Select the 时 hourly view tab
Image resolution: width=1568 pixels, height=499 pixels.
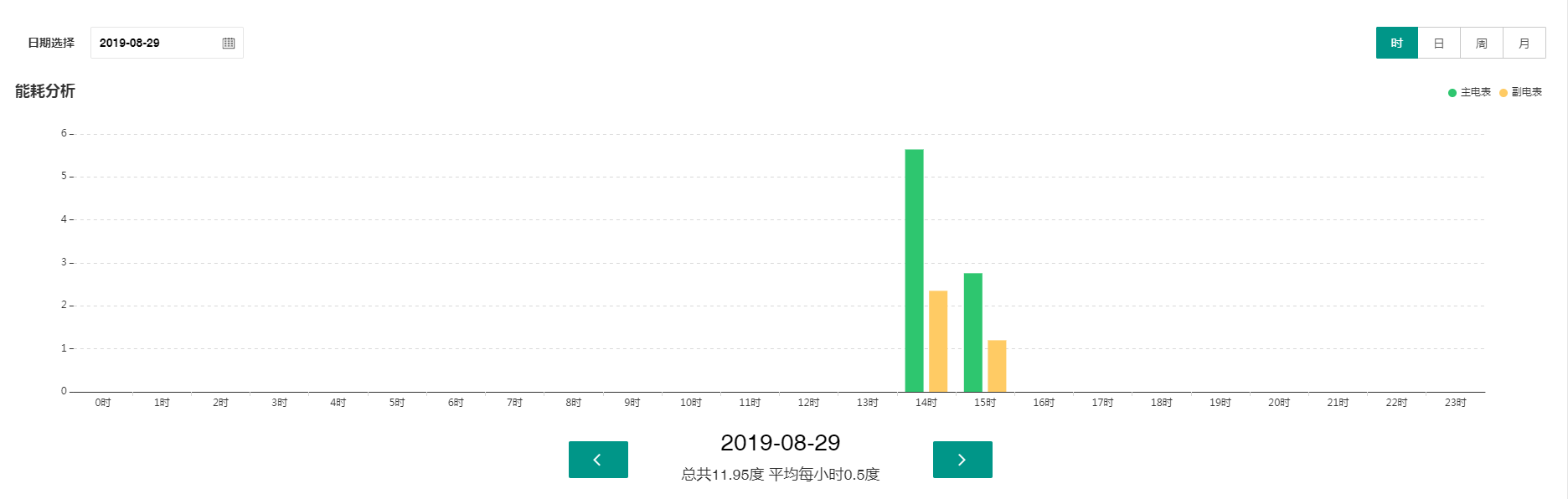[x=1396, y=43]
